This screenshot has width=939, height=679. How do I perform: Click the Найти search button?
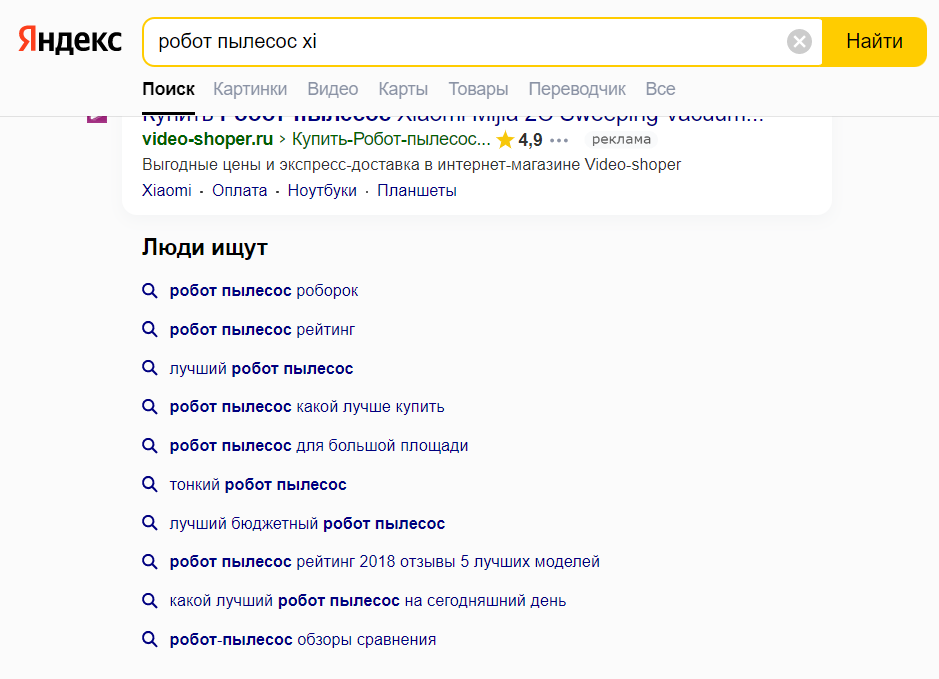[874, 41]
